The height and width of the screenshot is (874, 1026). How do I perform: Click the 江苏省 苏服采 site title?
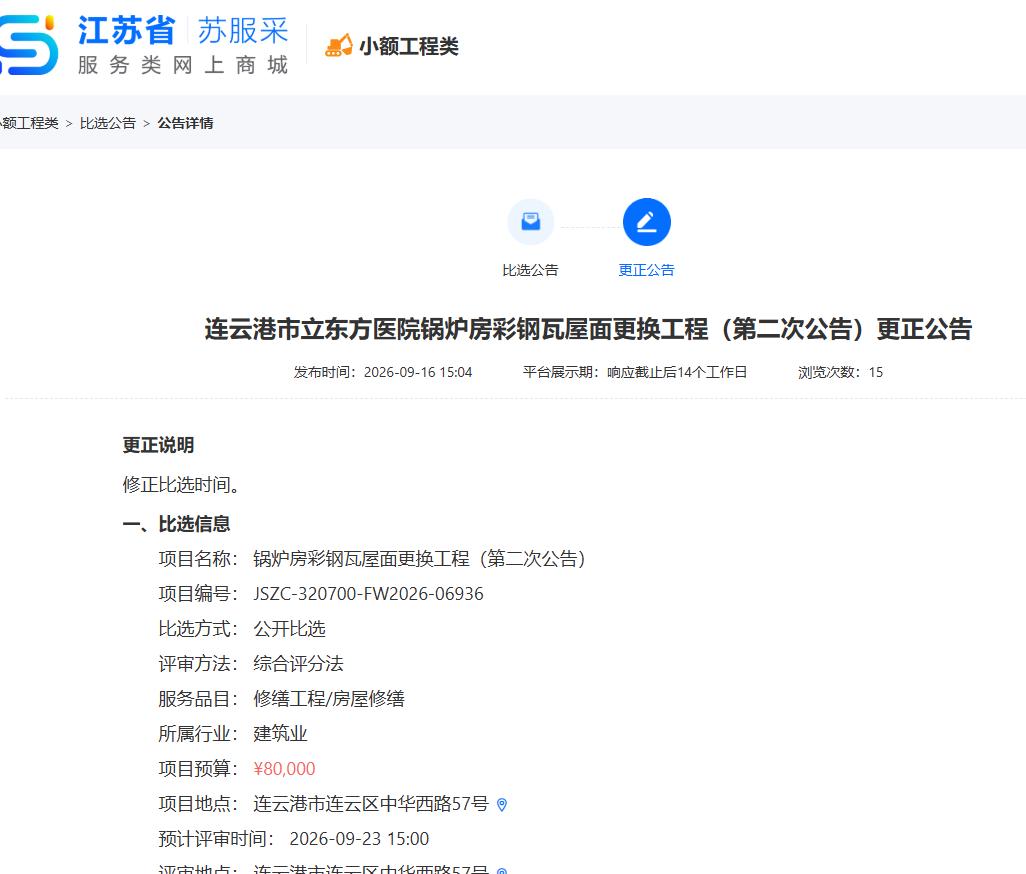click(x=183, y=31)
